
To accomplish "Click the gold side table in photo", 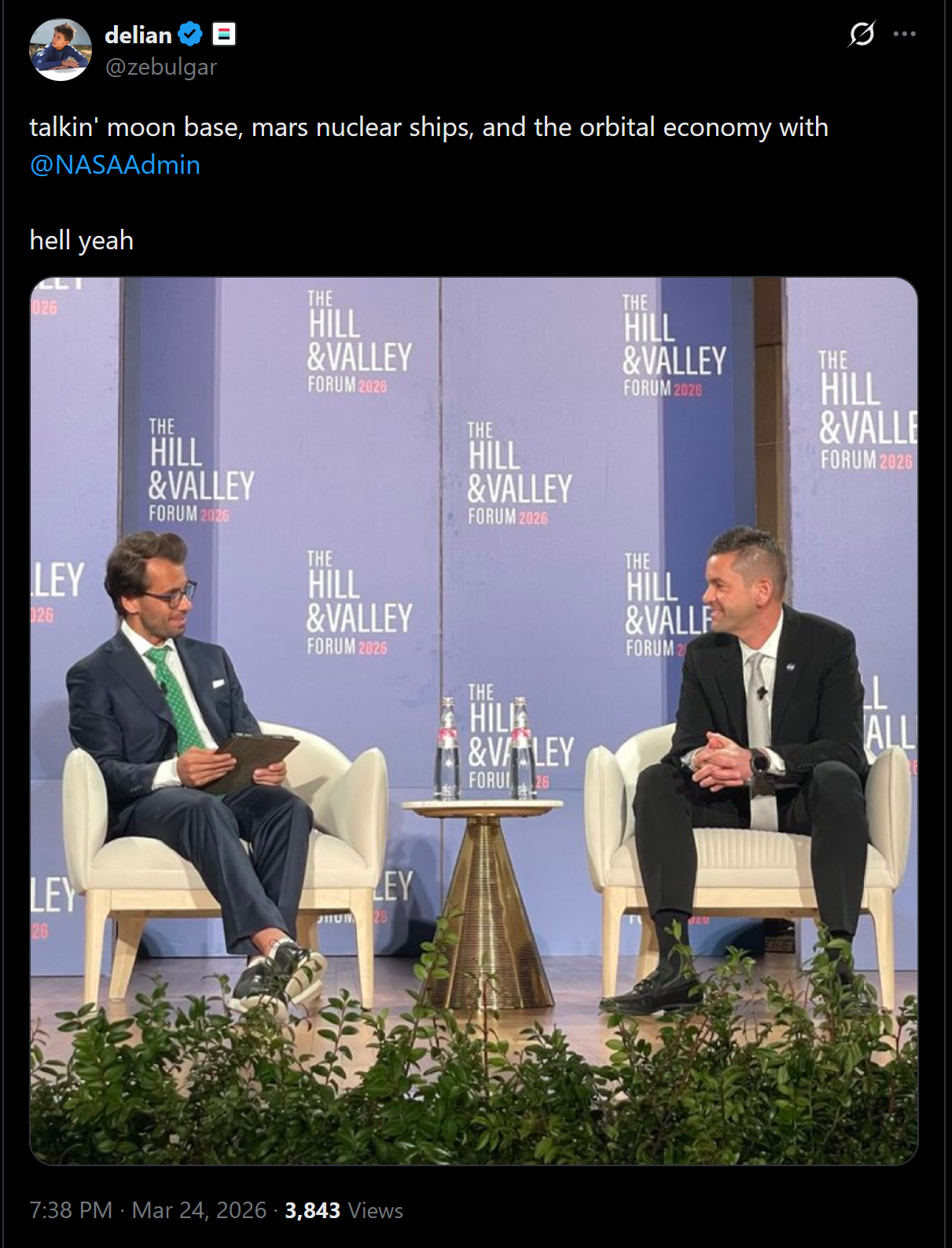I will 483,904.
